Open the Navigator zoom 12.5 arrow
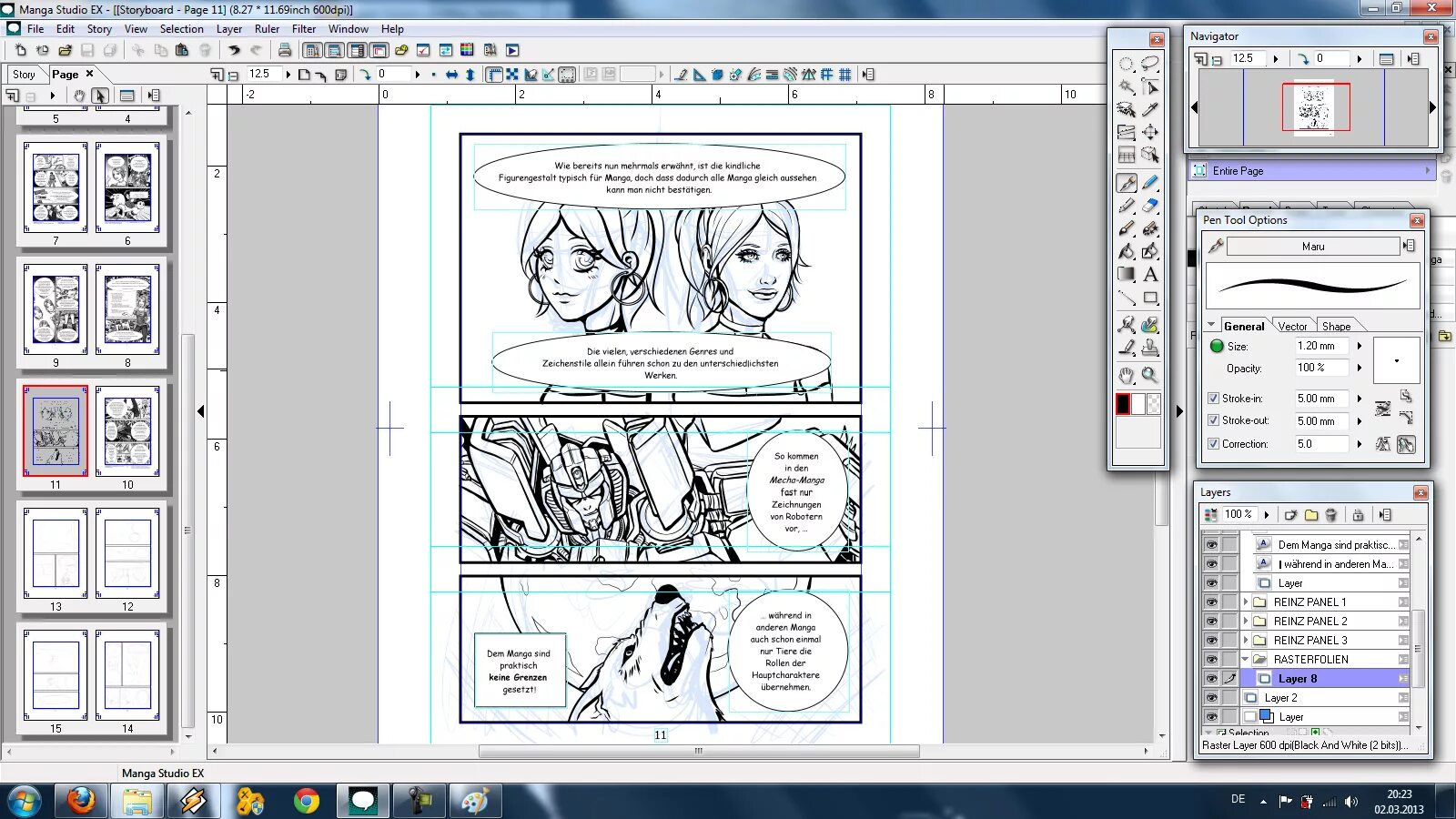The image size is (1456, 819). coord(1275,59)
